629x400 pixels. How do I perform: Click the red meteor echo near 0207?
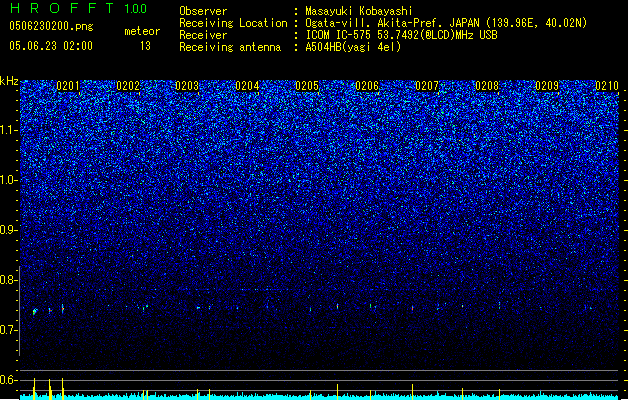pos(412,309)
